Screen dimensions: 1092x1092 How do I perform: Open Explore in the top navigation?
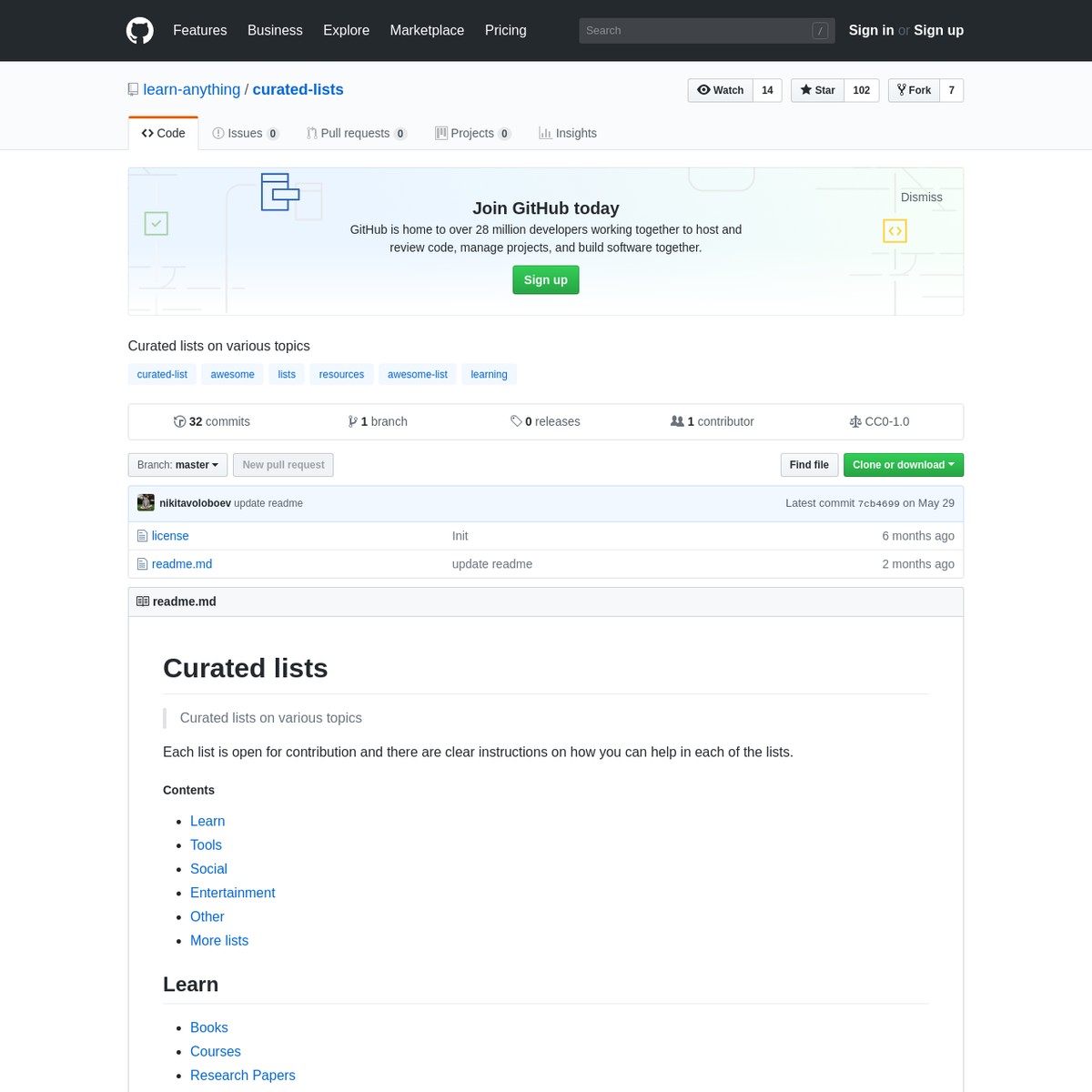346,30
